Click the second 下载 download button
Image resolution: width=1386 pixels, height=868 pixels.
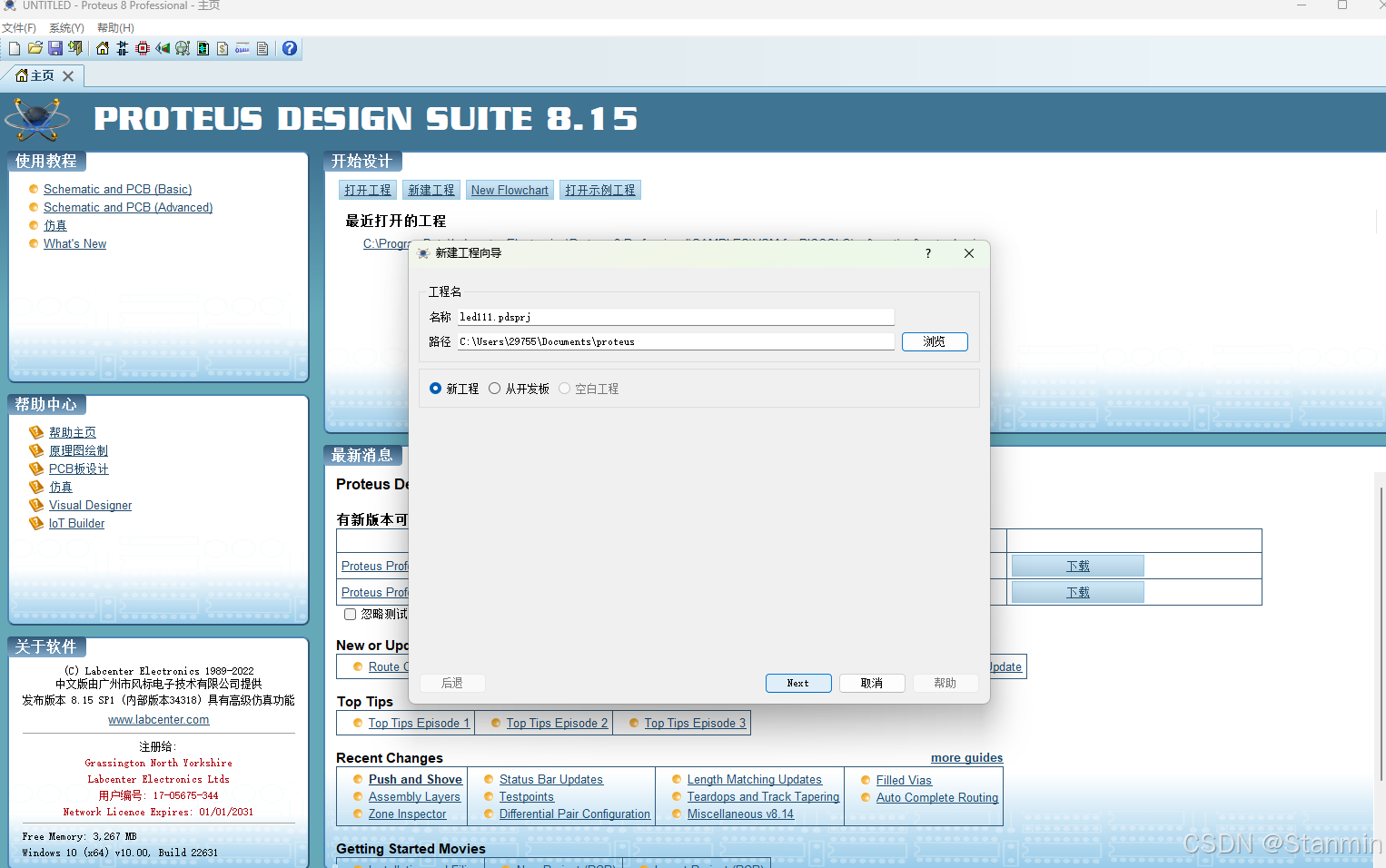(1077, 592)
